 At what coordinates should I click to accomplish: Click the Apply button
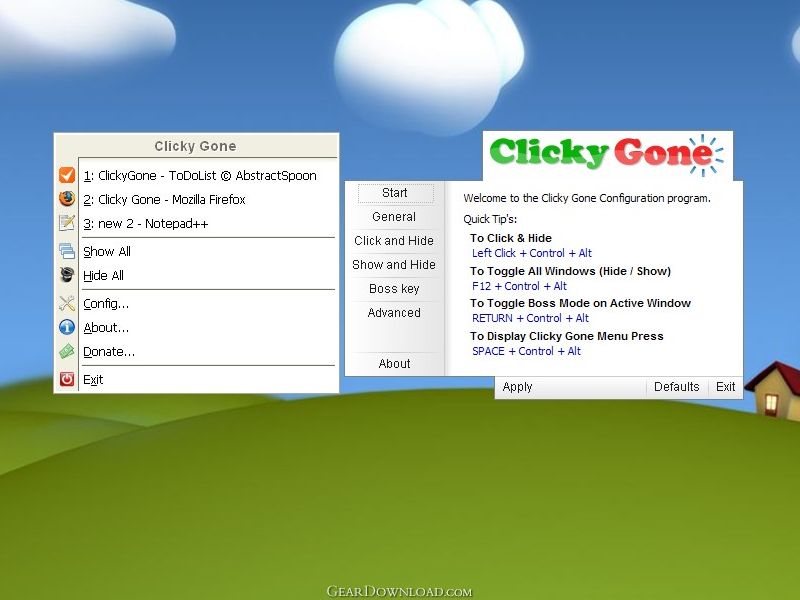point(517,387)
